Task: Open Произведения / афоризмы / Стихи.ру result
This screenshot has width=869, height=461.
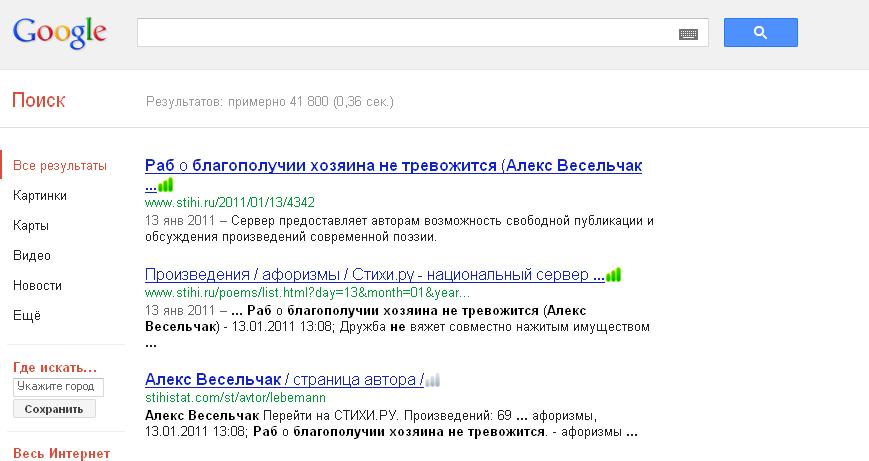Action: 374,274
